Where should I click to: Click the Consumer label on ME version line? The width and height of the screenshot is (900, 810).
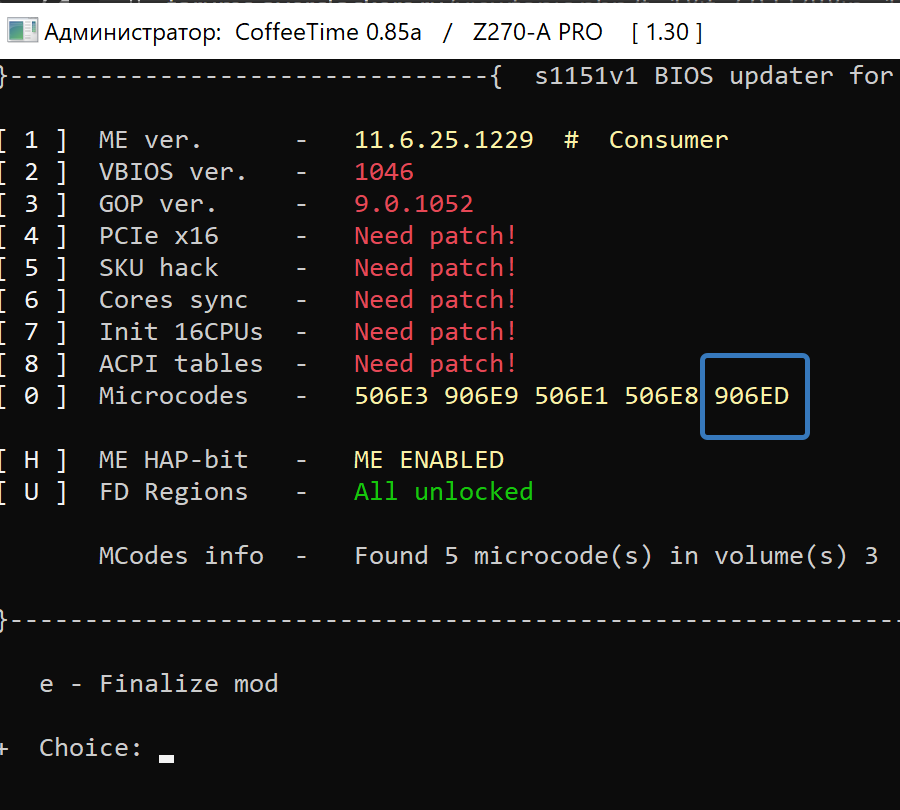click(x=669, y=140)
